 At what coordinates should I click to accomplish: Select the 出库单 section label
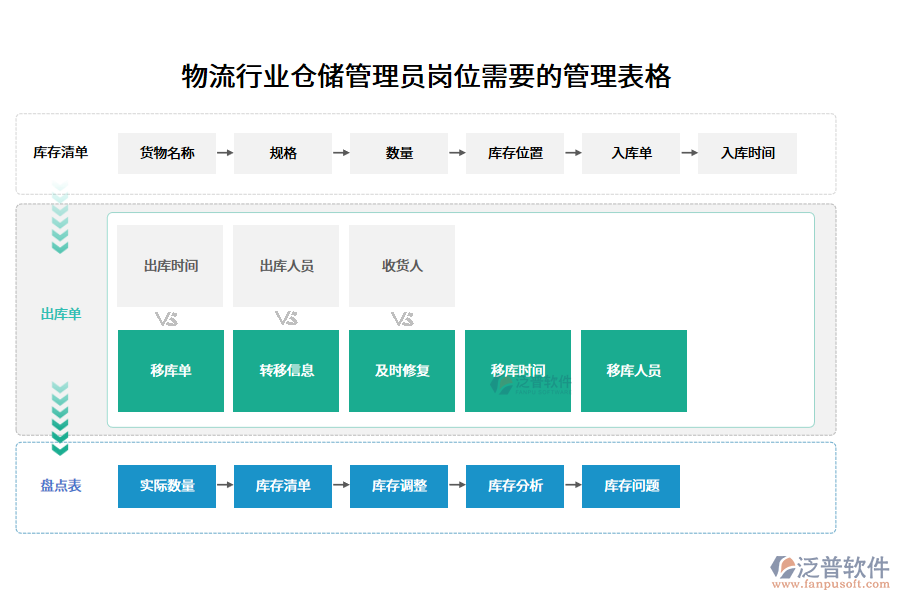[x=60, y=314]
